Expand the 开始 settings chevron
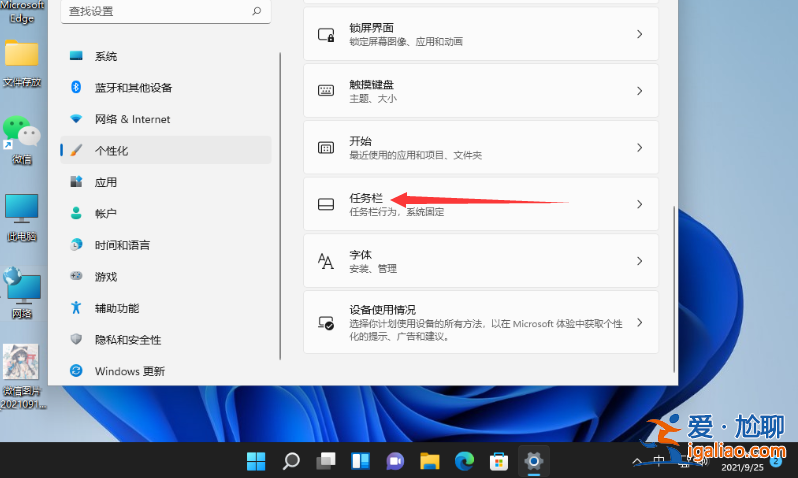 640,148
